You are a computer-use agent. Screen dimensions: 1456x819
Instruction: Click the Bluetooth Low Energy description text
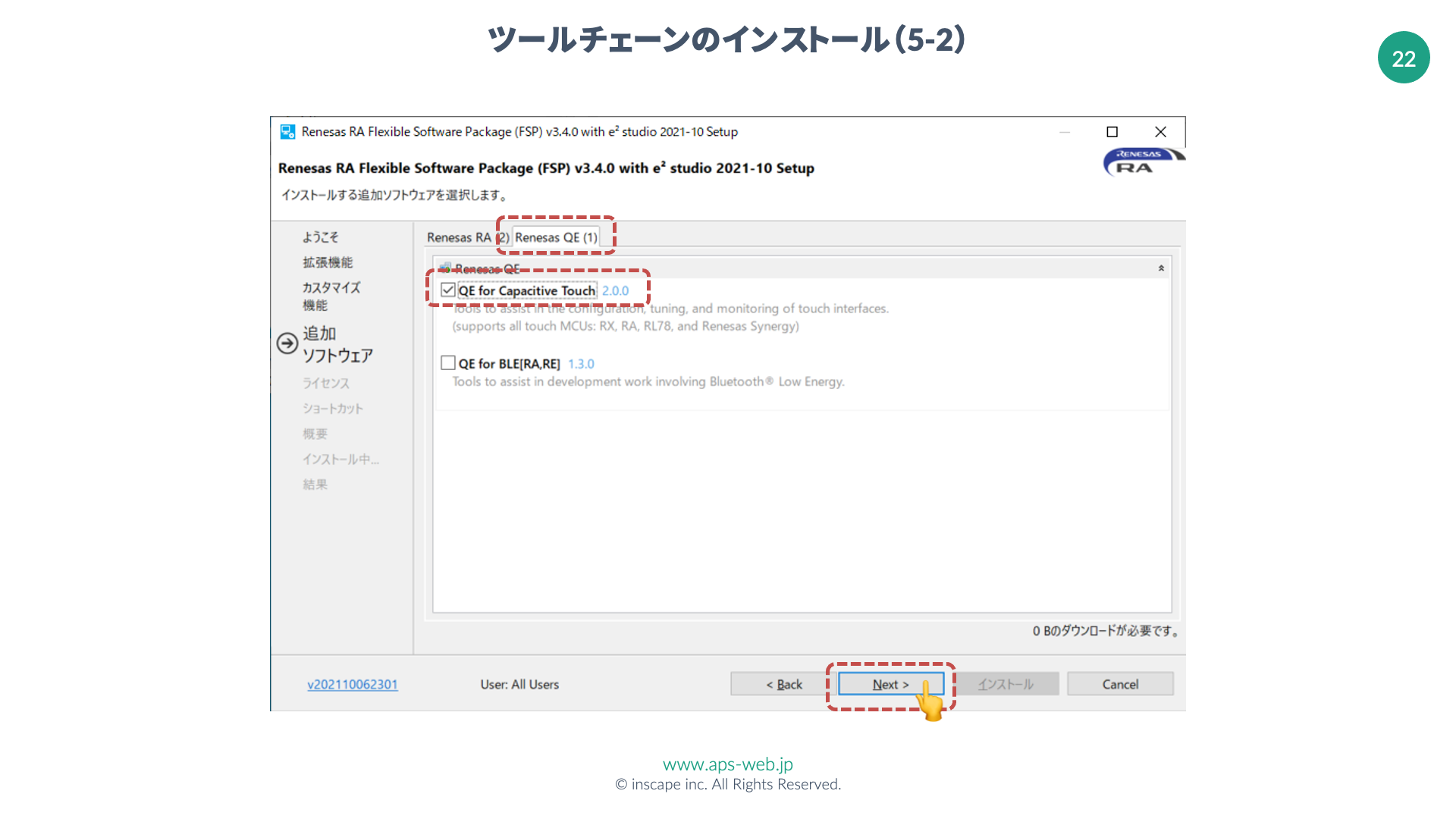648,382
